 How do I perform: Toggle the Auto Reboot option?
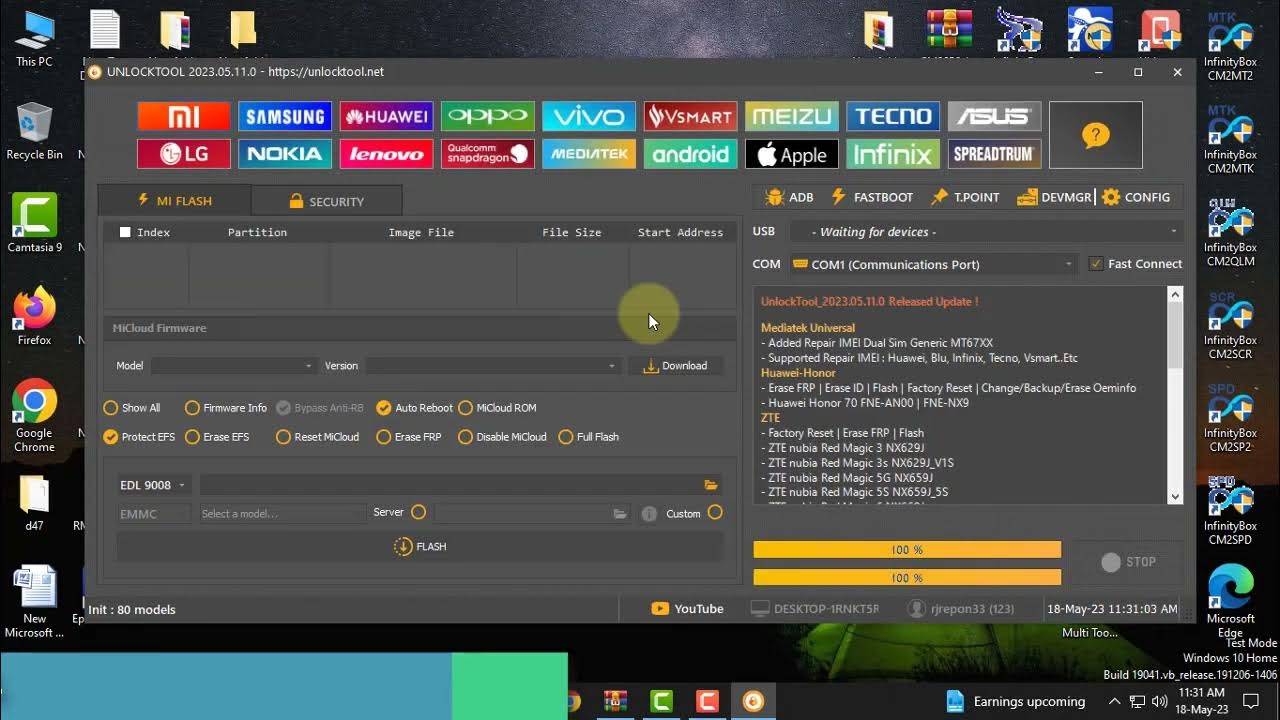[x=415, y=408]
